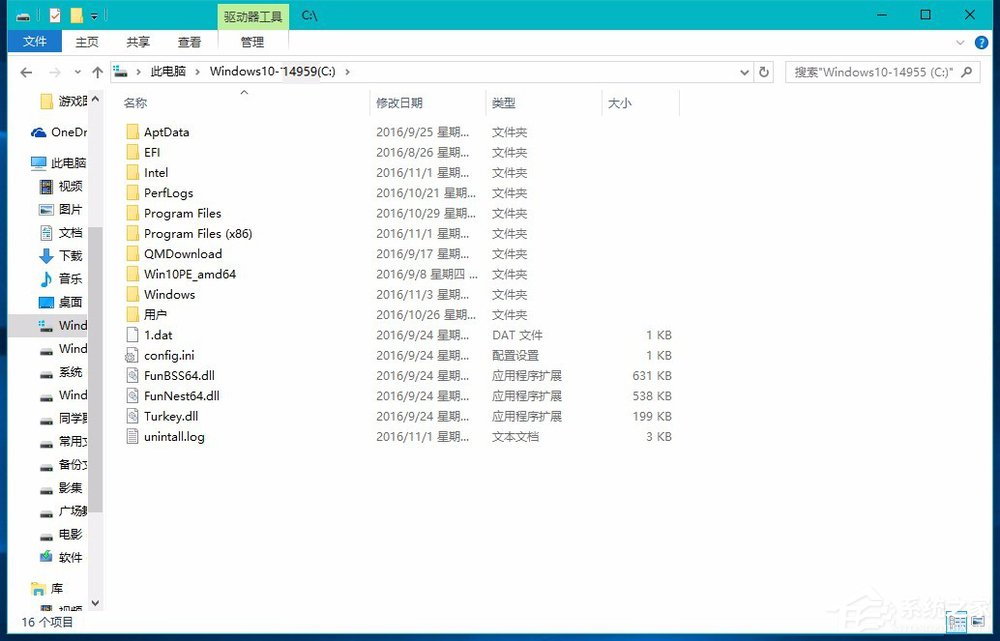This screenshot has height=641, width=1000.
Task: Go up one level with the up arrow
Action: (97, 72)
